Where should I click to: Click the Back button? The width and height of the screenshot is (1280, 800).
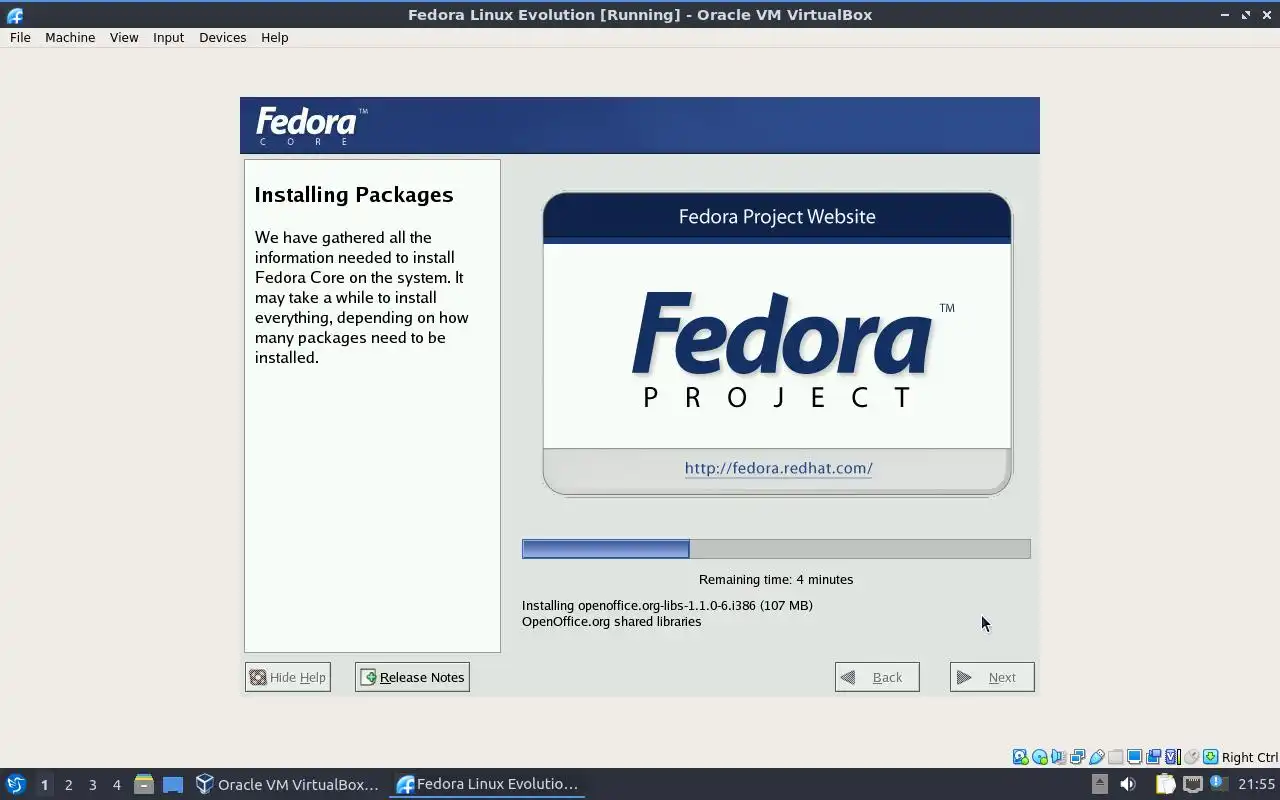click(x=877, y=677)
